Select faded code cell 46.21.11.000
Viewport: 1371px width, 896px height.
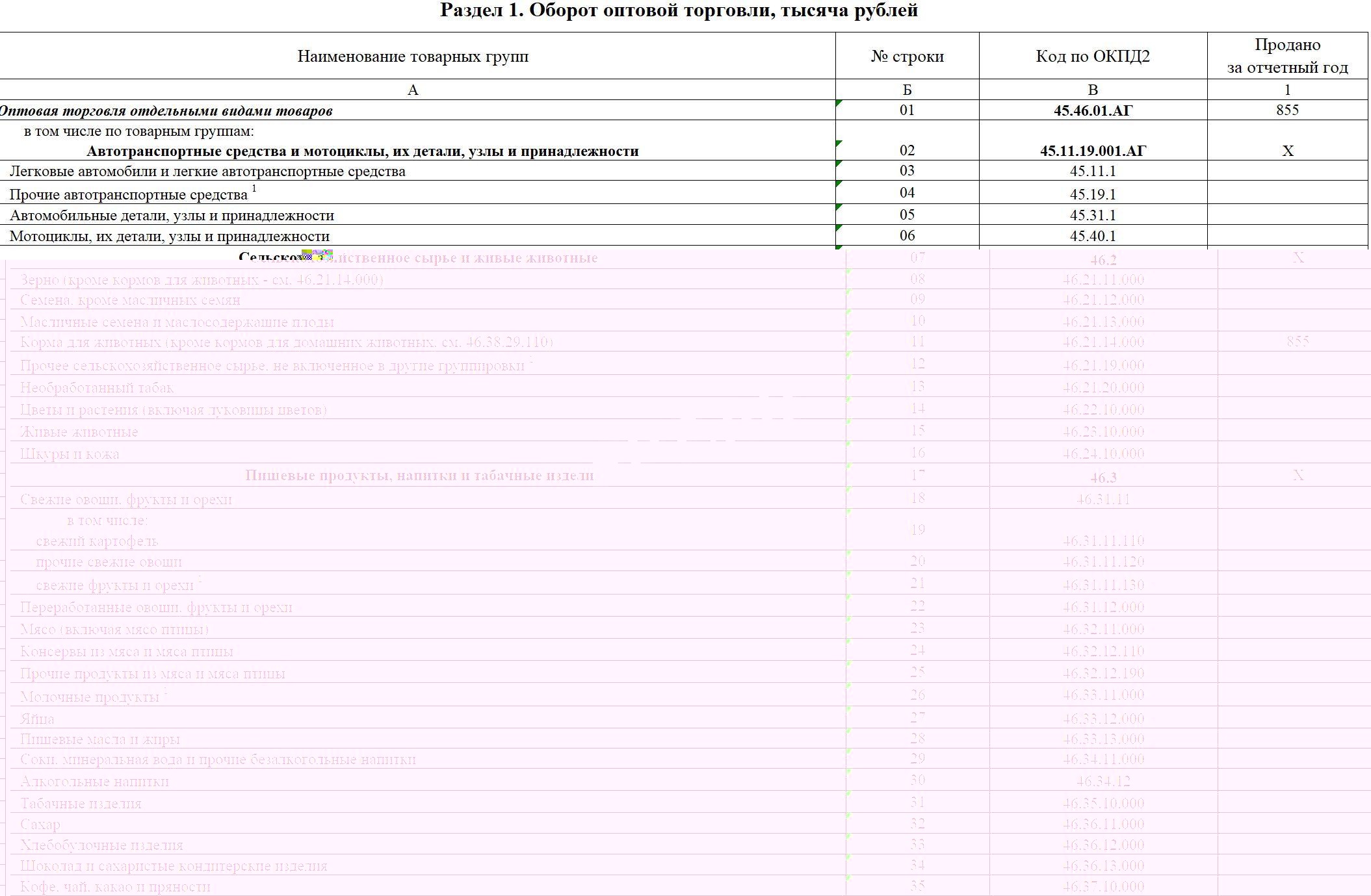1103,280
